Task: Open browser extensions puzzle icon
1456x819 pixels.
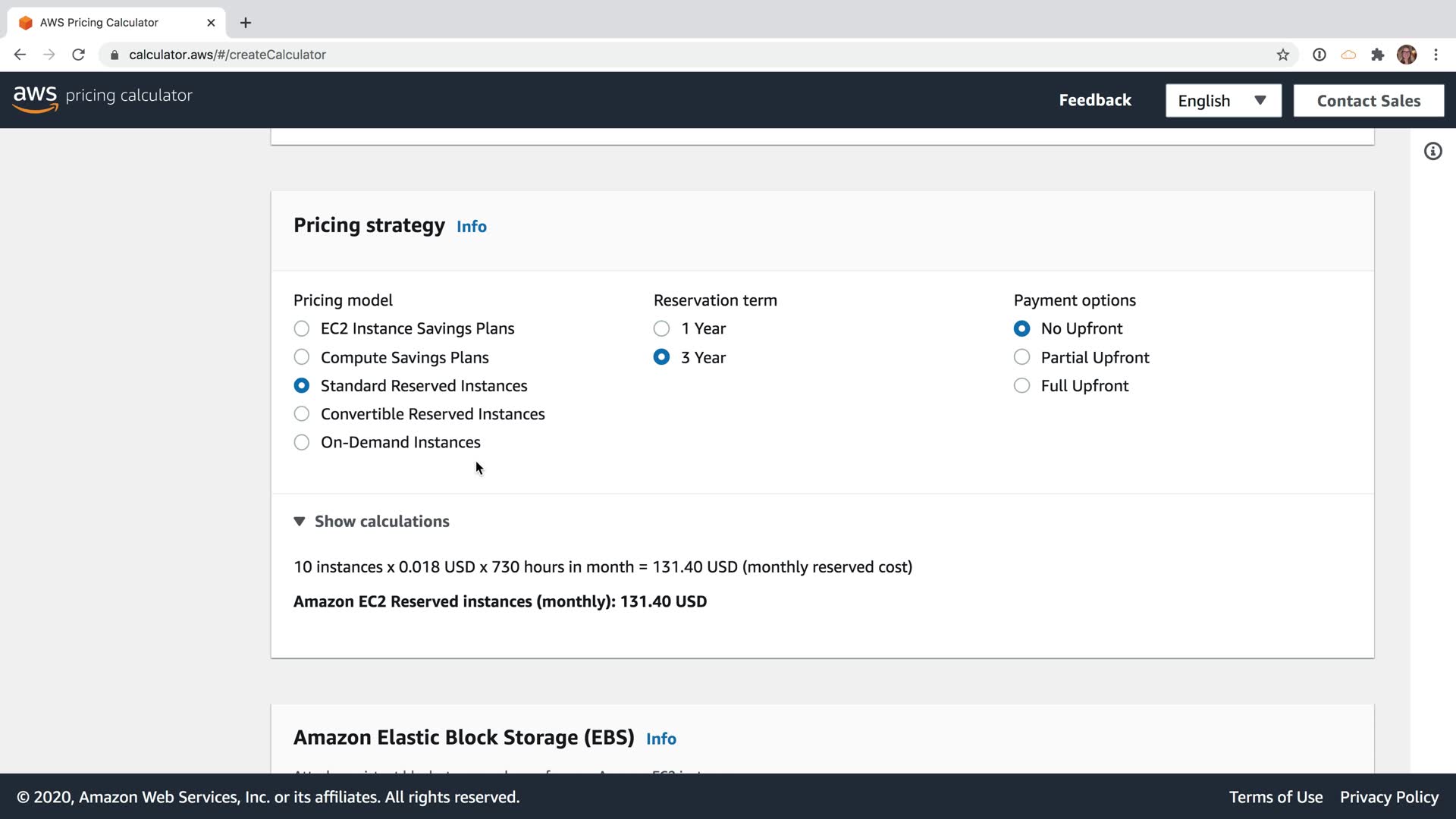Action: click(1378, 55)
